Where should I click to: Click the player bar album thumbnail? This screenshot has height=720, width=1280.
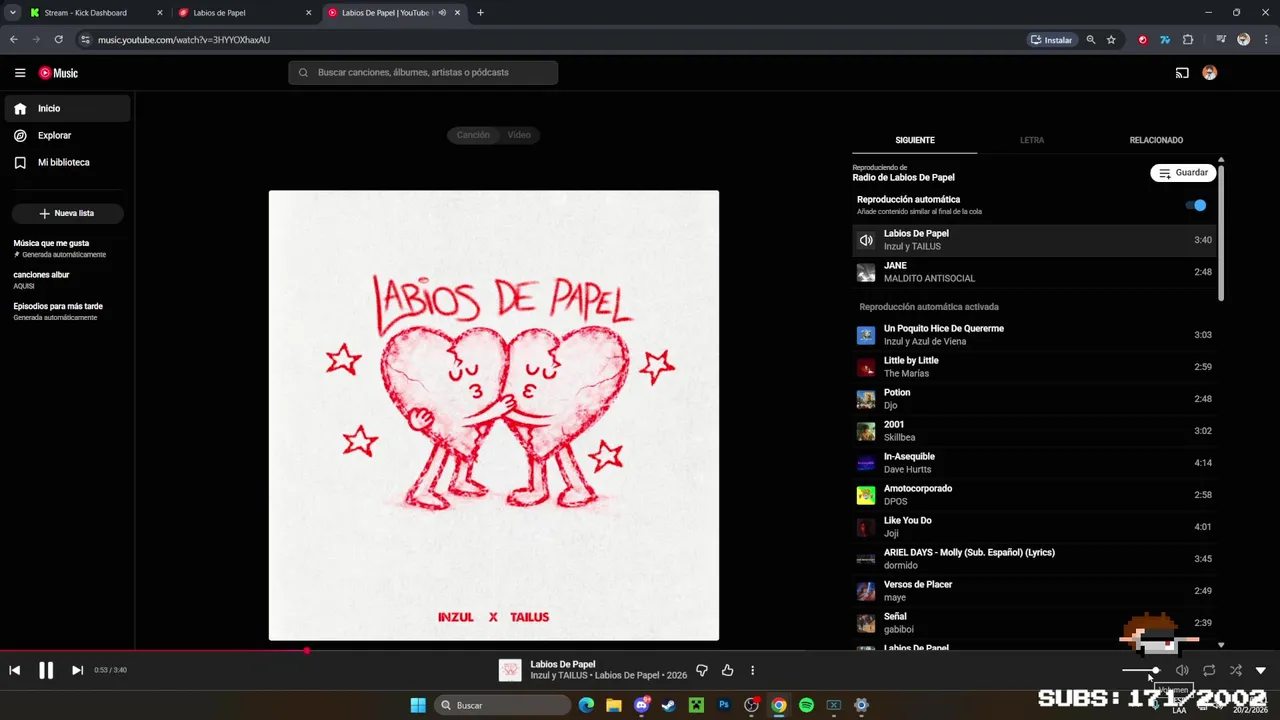(510, 670)
